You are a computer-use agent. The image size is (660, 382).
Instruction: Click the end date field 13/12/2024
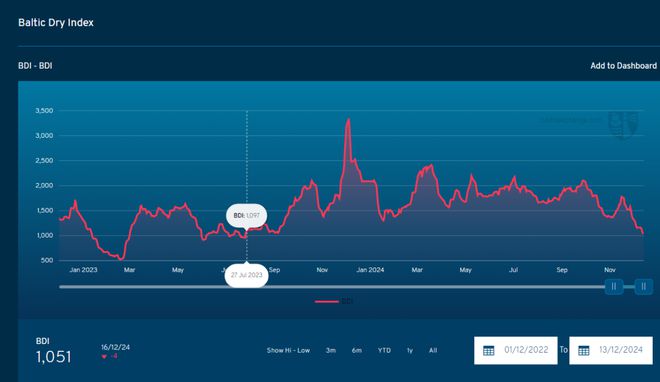point(611,350)
